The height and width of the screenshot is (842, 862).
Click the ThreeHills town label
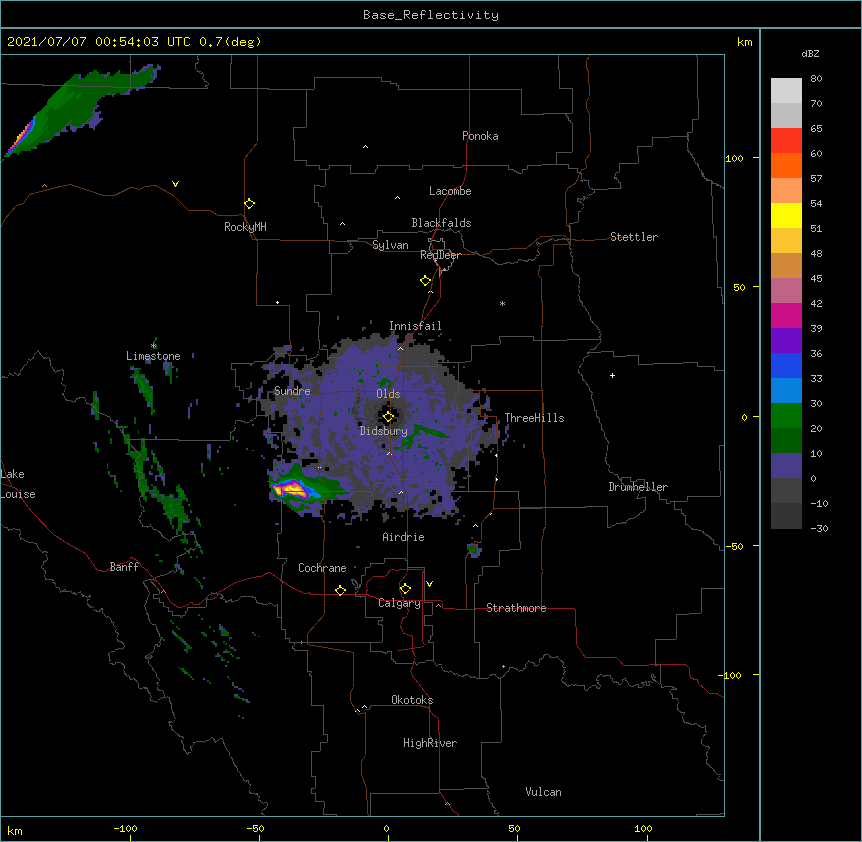pos(534,418)
